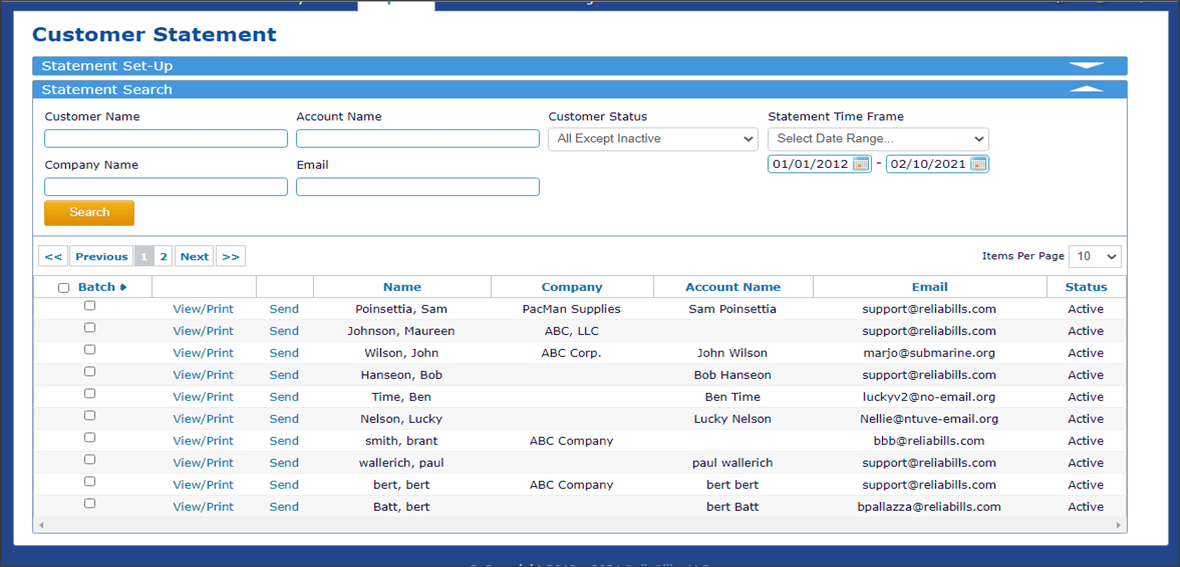1180x567 pixels.
Task: Collapse the Statement Search panel arrow
Action: (x=1086, y=90)
